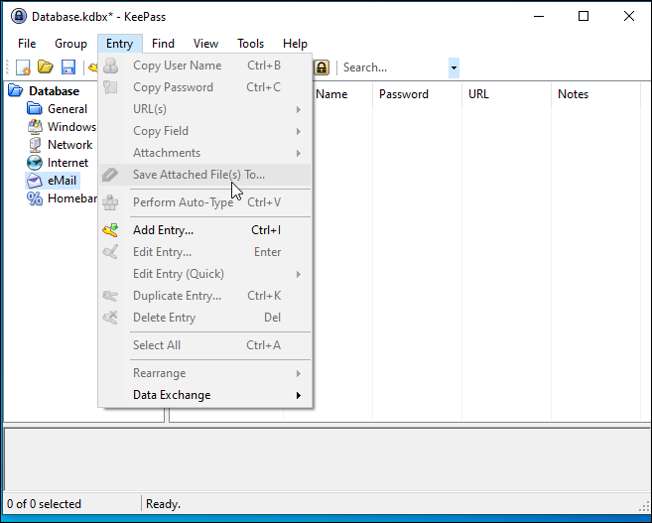Screen dimensions: 652x523
Task: Click the URL column header
Action: pos(506,94)
